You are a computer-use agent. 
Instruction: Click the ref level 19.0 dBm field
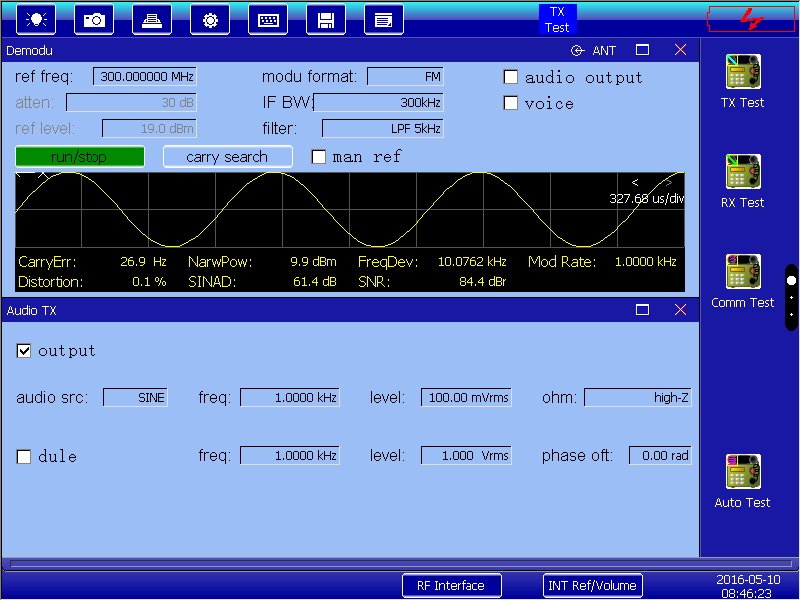[149, 129]
